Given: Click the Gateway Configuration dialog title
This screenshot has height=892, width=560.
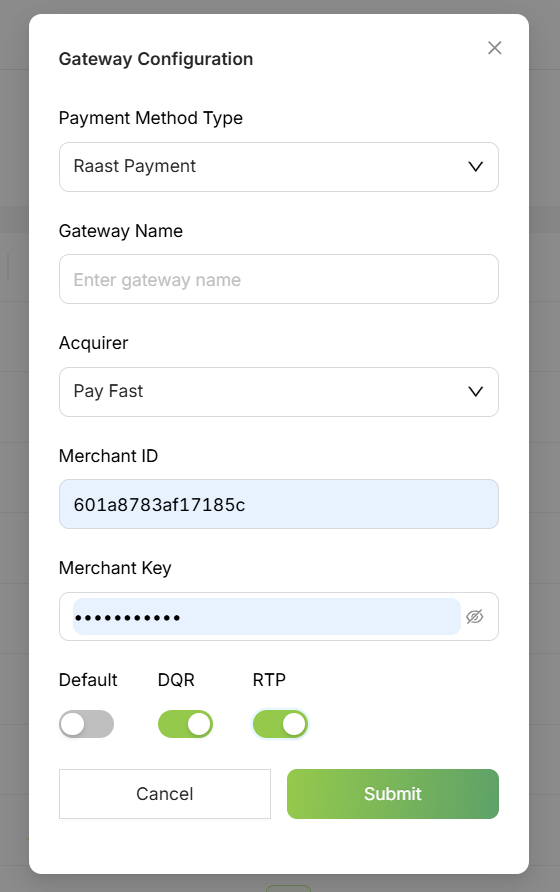Looking at the screenshot, I should click(156, 59).
